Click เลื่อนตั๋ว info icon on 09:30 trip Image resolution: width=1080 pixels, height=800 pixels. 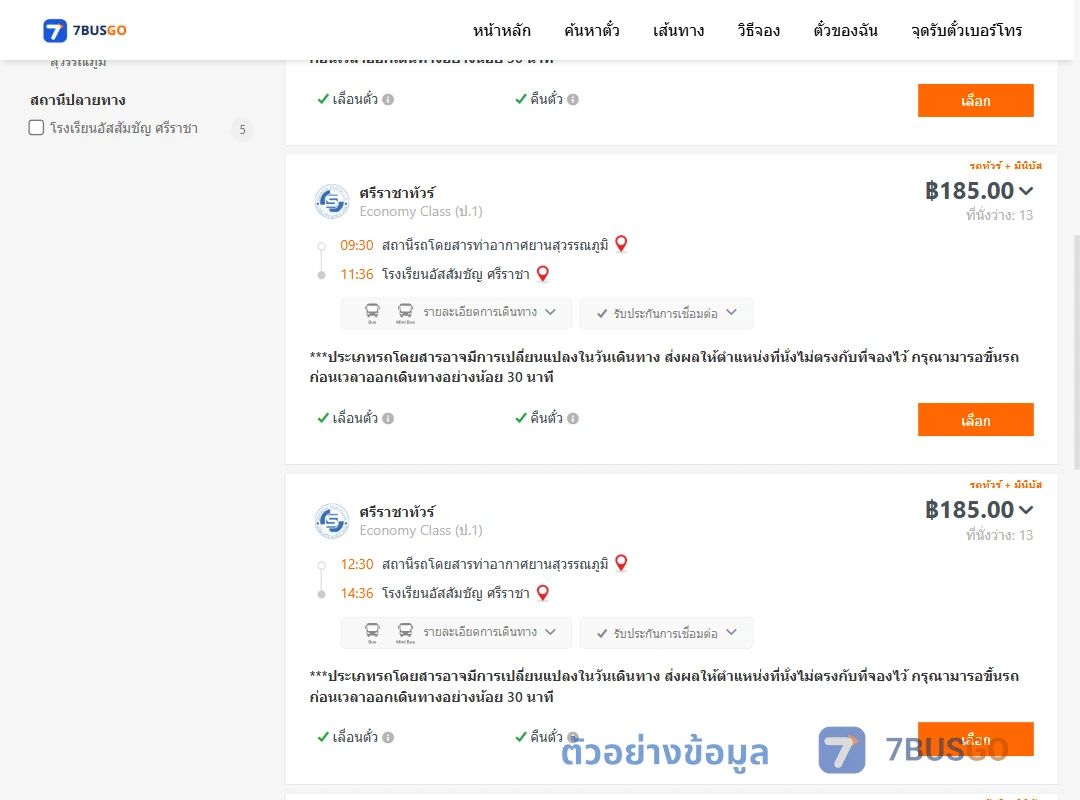[388, 418]
